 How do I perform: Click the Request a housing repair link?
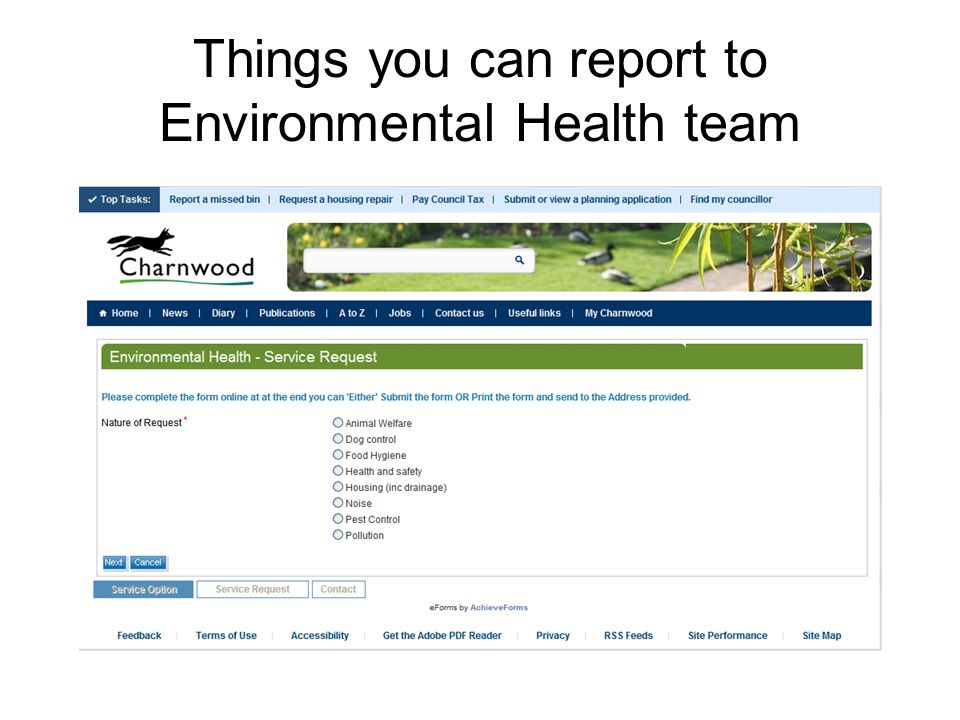pos(336,200)
